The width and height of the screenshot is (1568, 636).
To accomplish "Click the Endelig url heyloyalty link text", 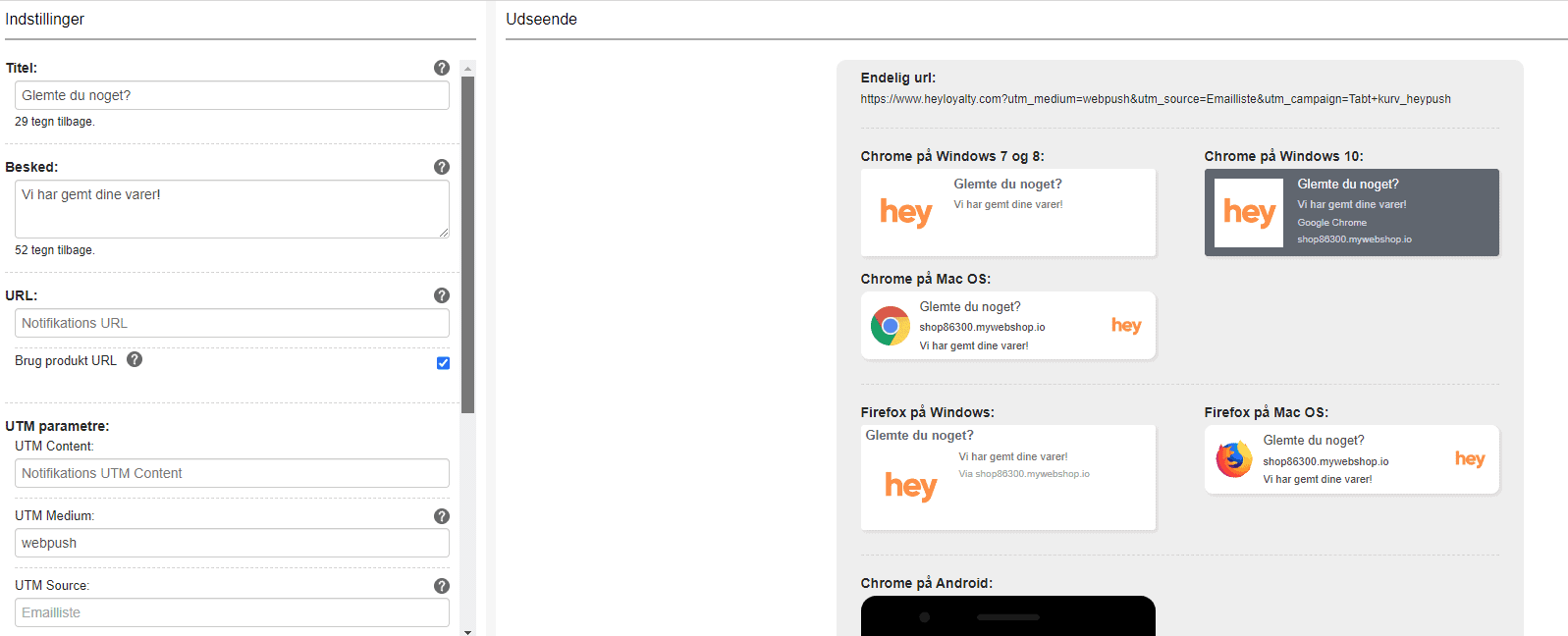I will coord(1155,99).
